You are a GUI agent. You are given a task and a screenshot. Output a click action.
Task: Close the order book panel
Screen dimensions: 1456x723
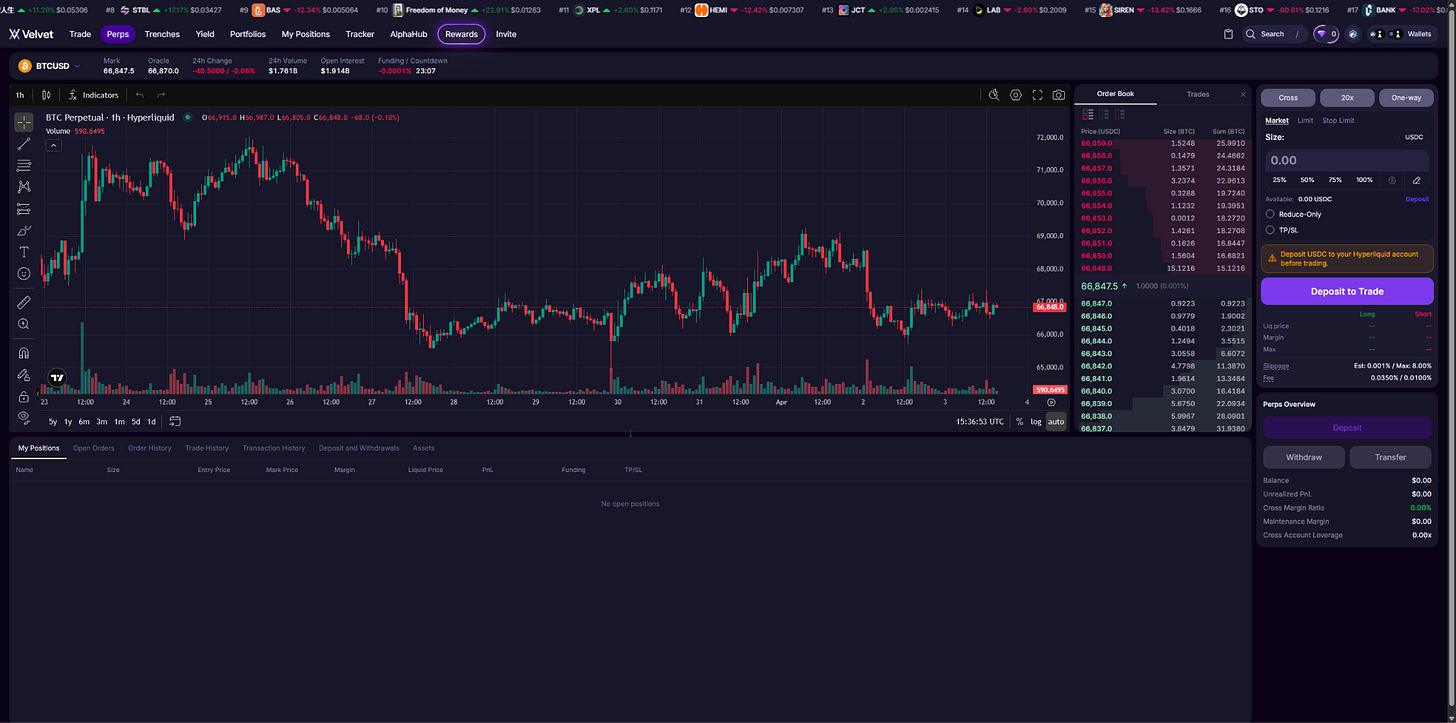coord(1243,94)
